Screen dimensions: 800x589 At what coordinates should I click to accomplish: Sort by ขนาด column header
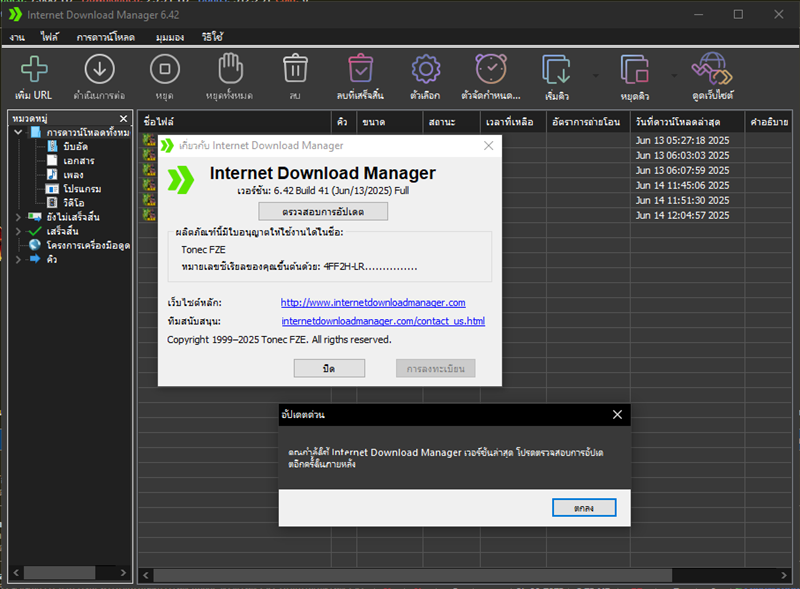click(390, 121)
